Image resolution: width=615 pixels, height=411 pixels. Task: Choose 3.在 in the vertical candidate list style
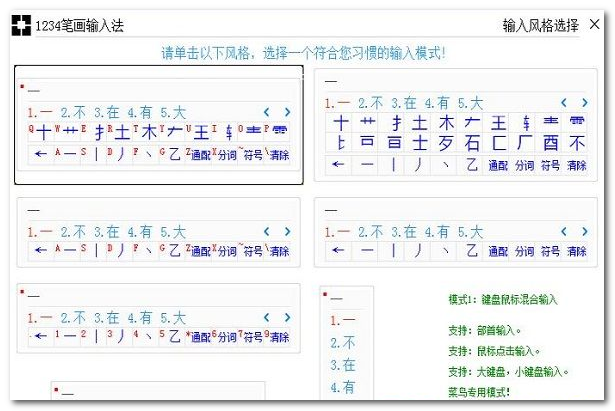click(x=343, y=365)
